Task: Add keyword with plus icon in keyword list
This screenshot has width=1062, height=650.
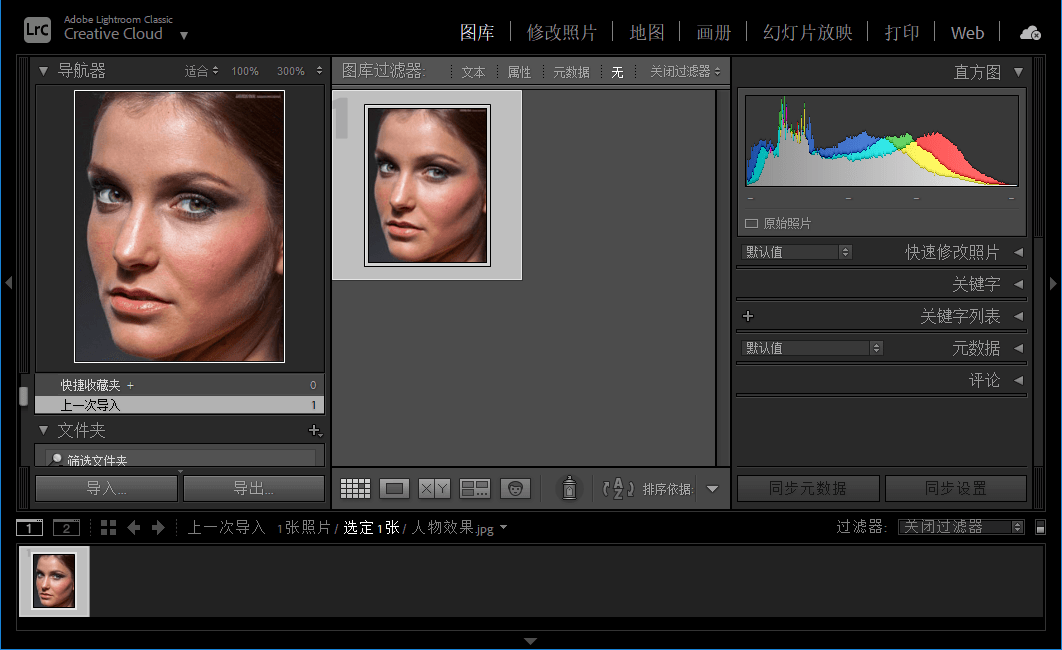Action: pyautogui.click(x=748, y=316)
